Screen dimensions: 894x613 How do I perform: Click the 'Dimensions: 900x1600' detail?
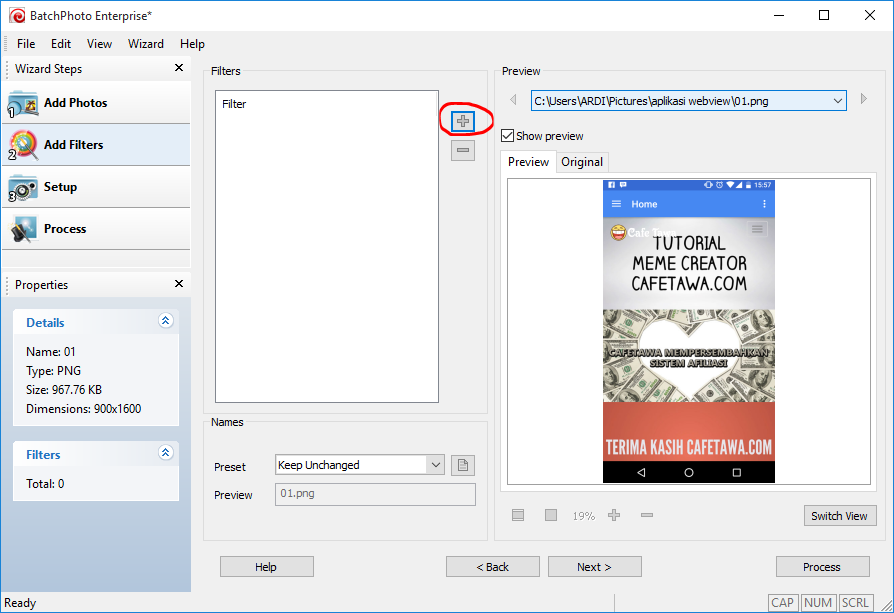(x=83, y=409)
